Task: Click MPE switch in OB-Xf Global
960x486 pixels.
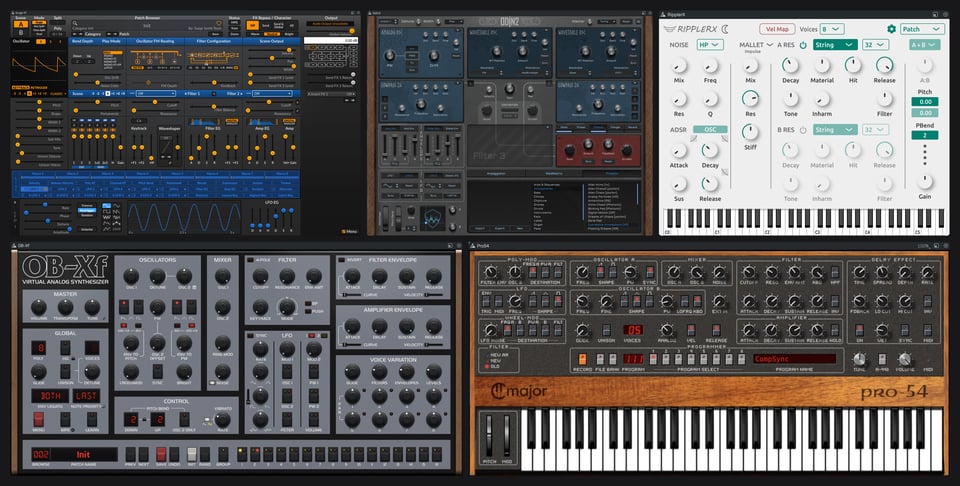Action: [65, 419]
